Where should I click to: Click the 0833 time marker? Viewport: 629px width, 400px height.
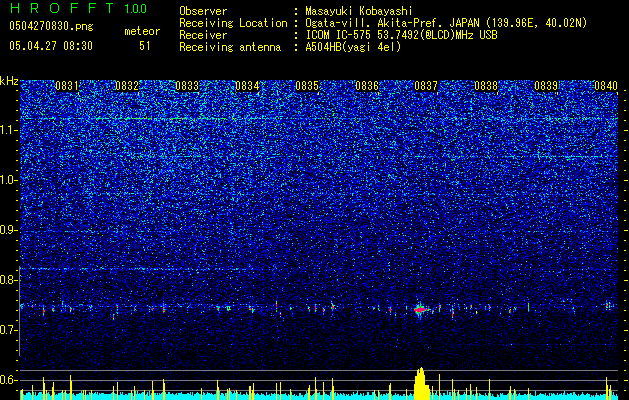pyautogui.click(x=187, y=86)
